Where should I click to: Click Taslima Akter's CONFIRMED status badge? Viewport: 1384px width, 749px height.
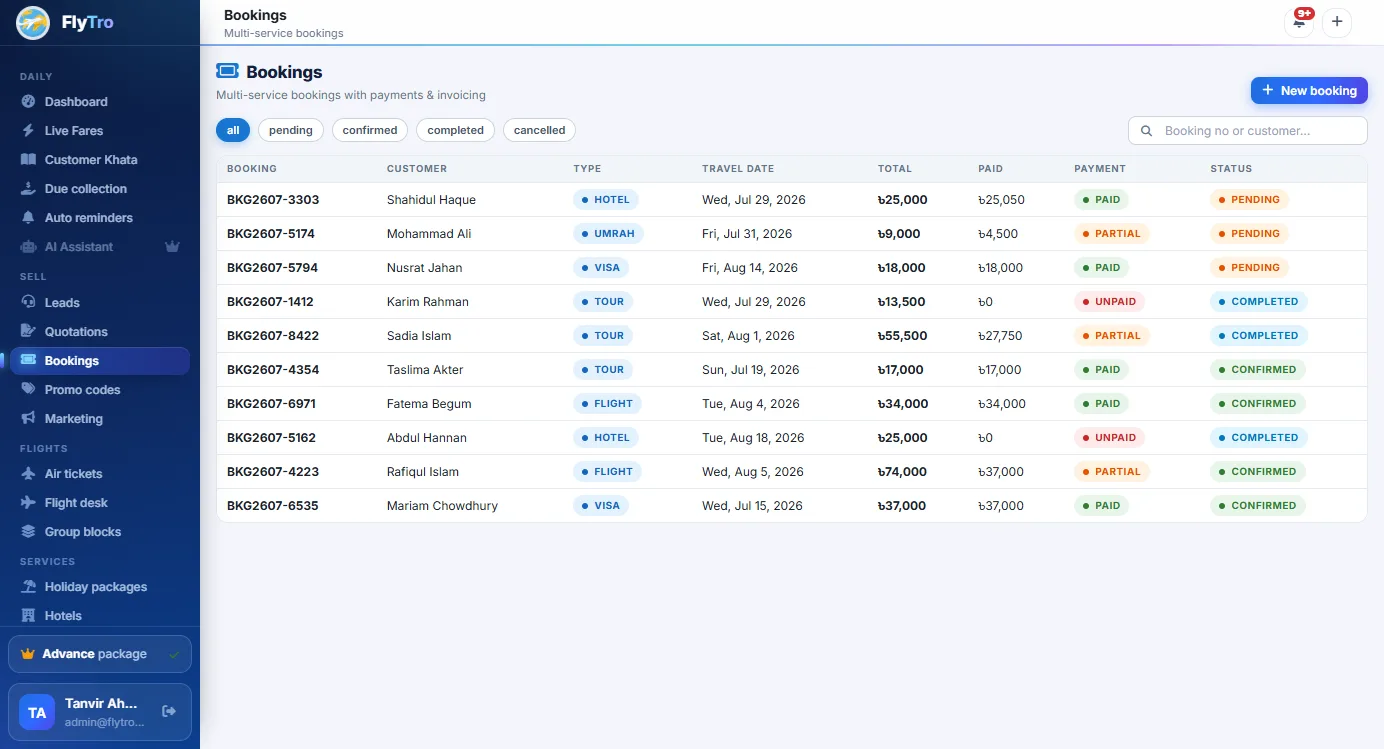click(x=1257, y=370)
